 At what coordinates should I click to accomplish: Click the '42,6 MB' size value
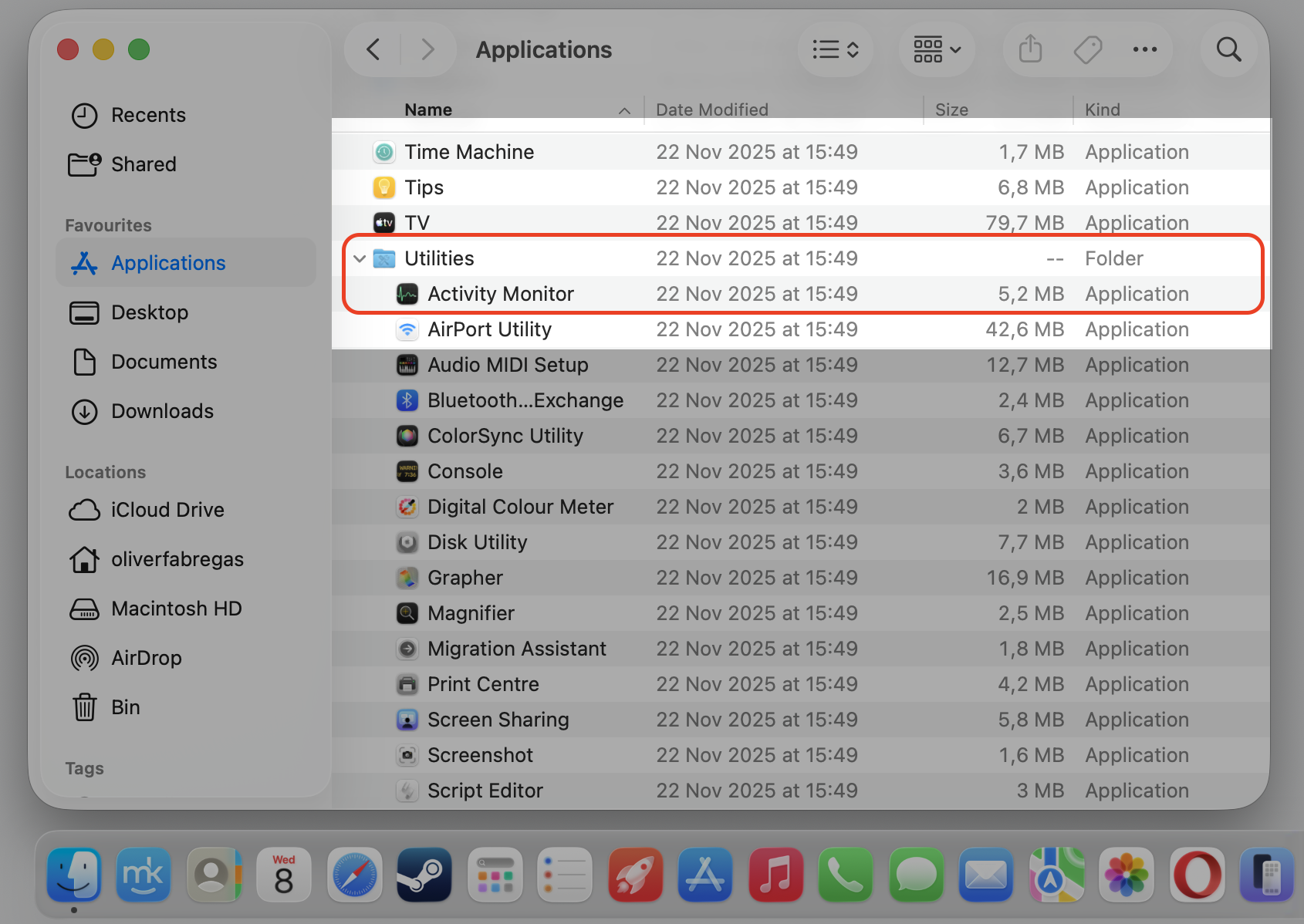(x=1025, y=329)
